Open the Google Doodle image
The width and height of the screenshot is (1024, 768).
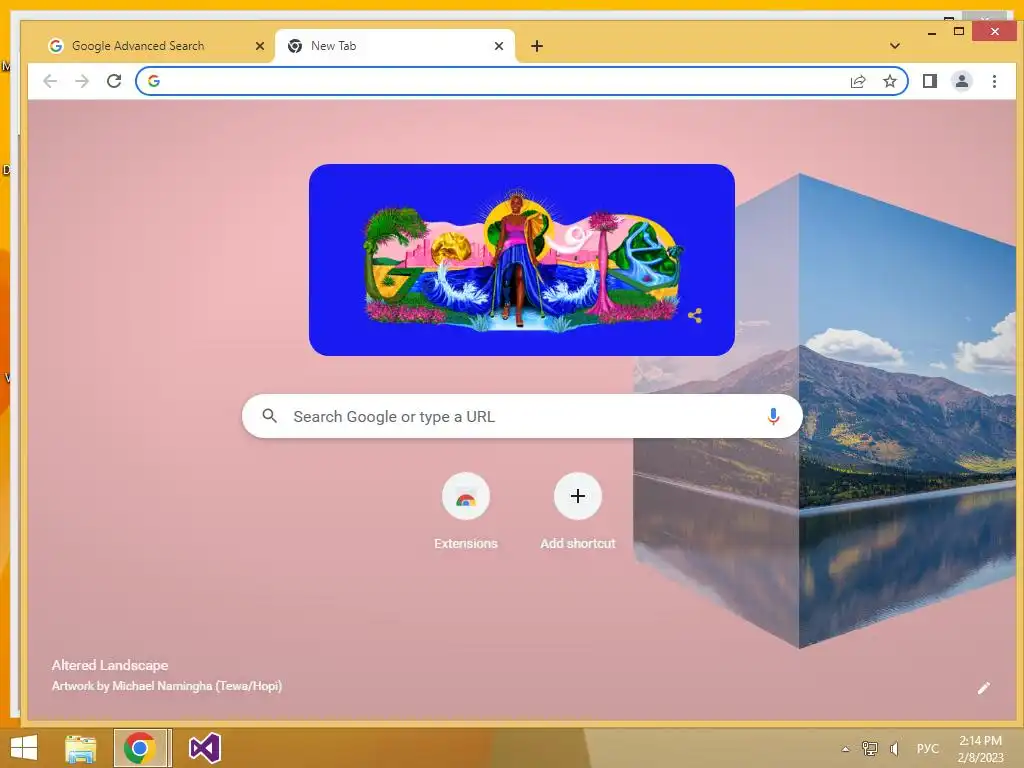click(x=522, y=260)
